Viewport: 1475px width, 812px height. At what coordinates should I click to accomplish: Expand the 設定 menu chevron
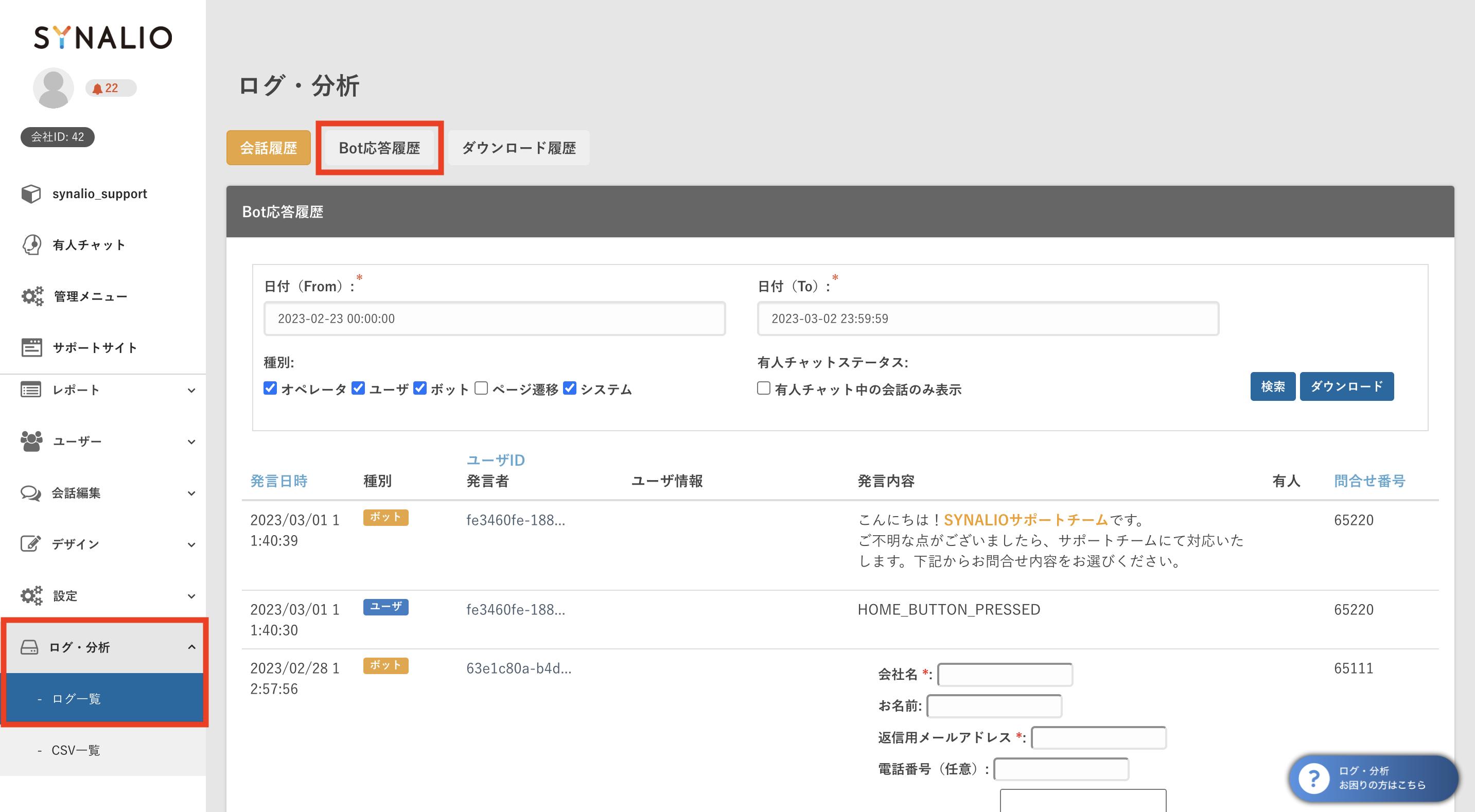[x=192, y=597]
